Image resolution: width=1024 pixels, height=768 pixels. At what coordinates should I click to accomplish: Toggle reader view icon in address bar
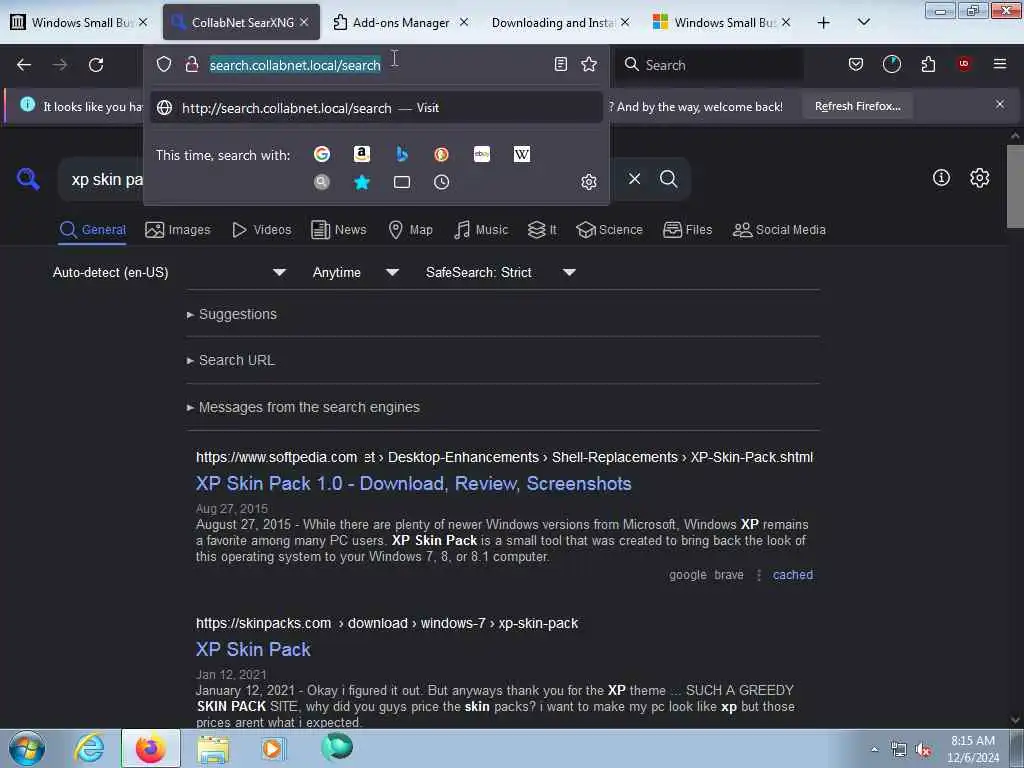[560, 64]
